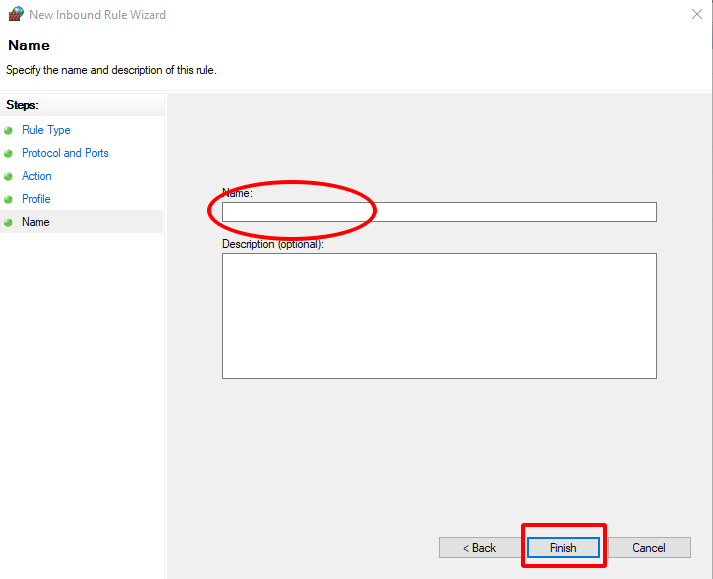This screenshot has width=713, height=579.
Task: Click the Finish button
Action: (563, 547)
